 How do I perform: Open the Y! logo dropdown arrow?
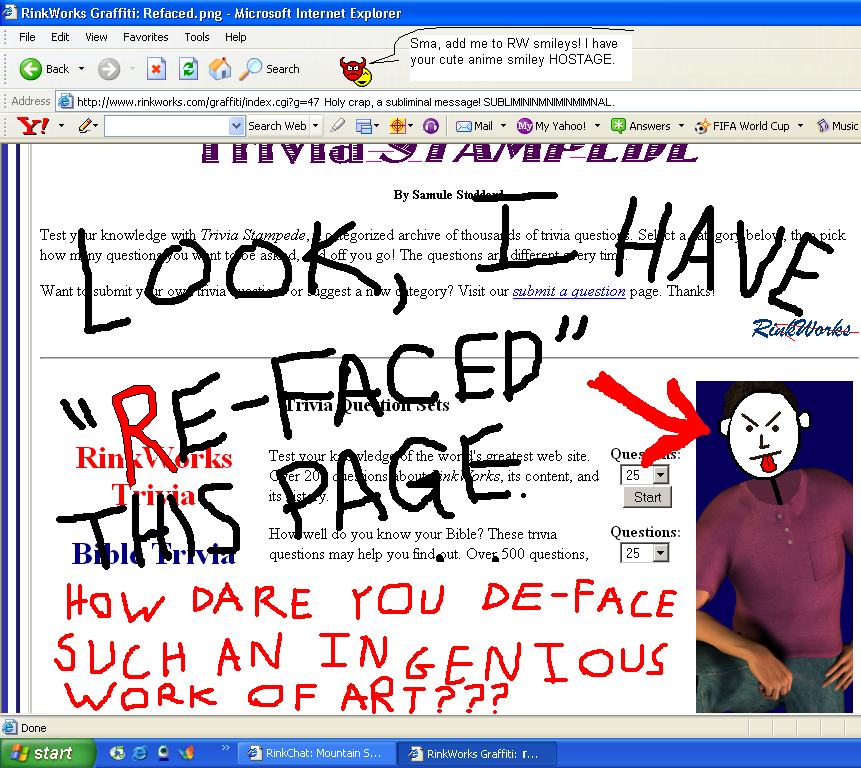click(x=61, y=126)
